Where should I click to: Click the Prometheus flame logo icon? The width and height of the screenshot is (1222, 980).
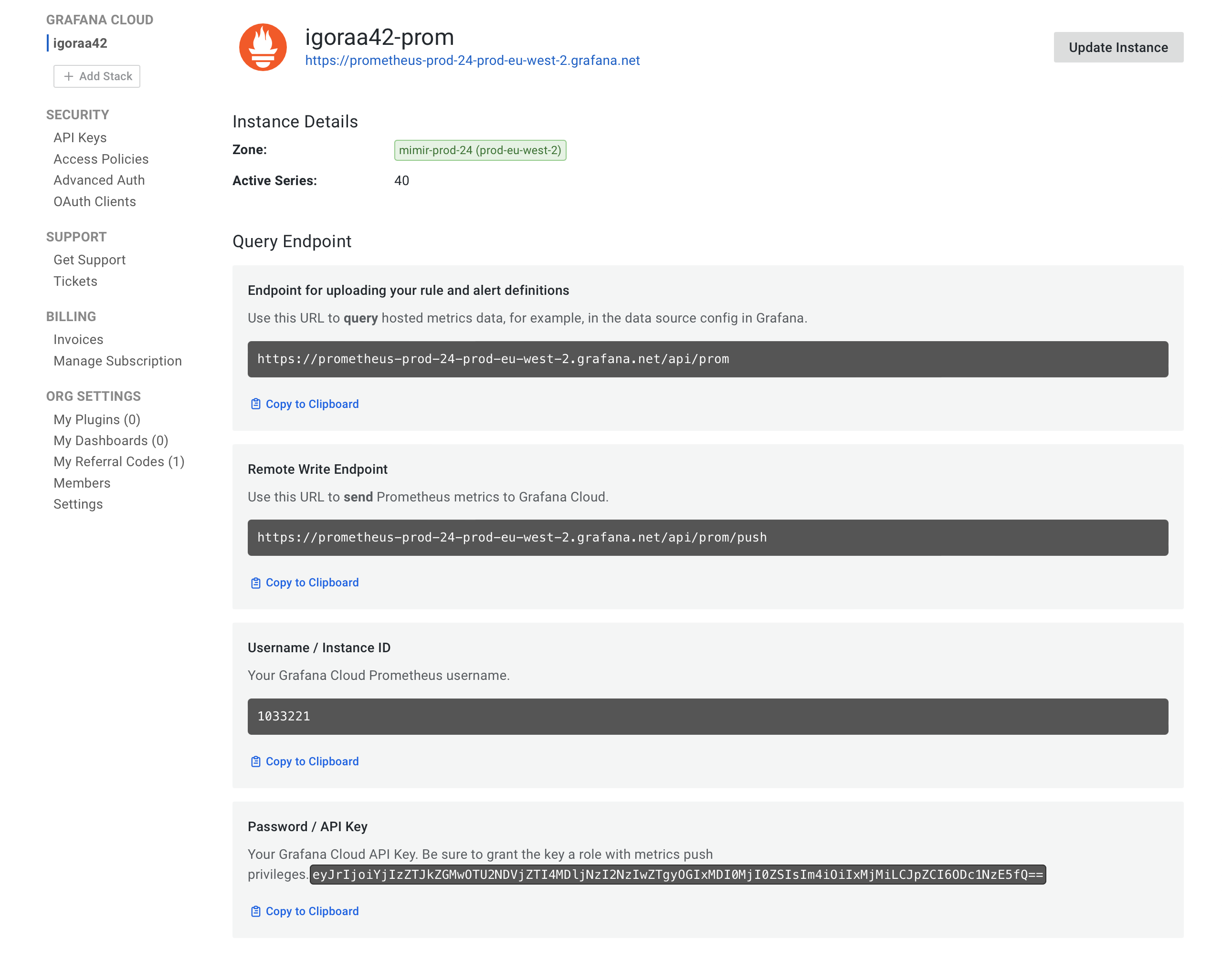click(x=263, y=47)
